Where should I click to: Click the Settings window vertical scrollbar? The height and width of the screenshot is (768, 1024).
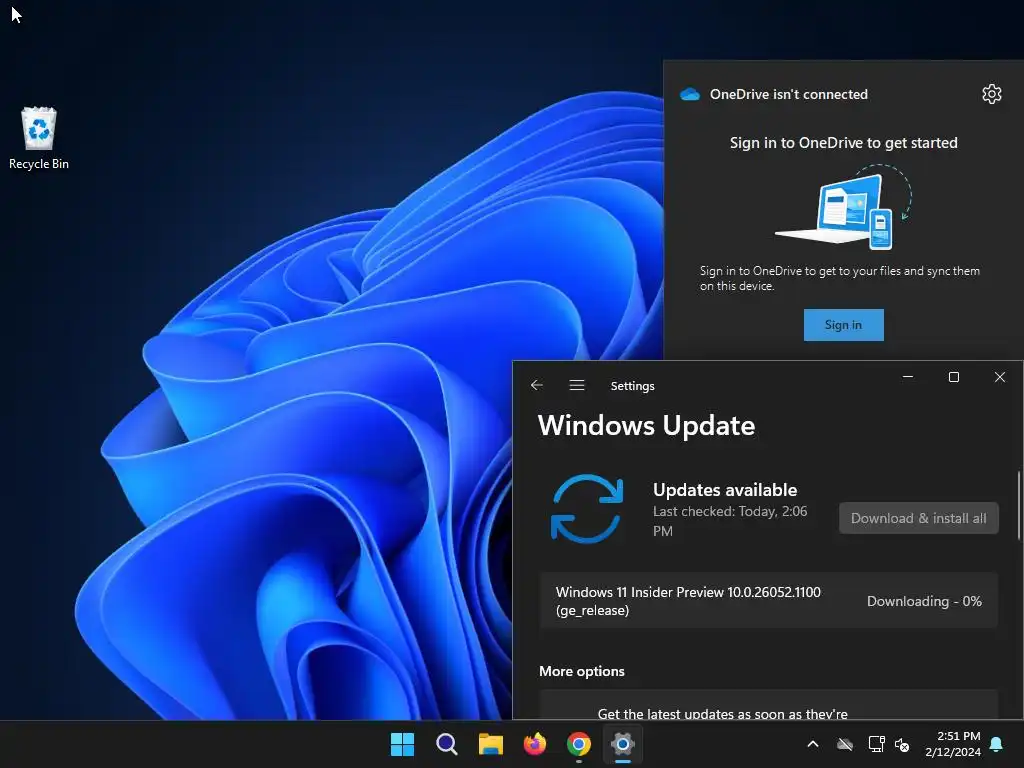[1018, 506]
